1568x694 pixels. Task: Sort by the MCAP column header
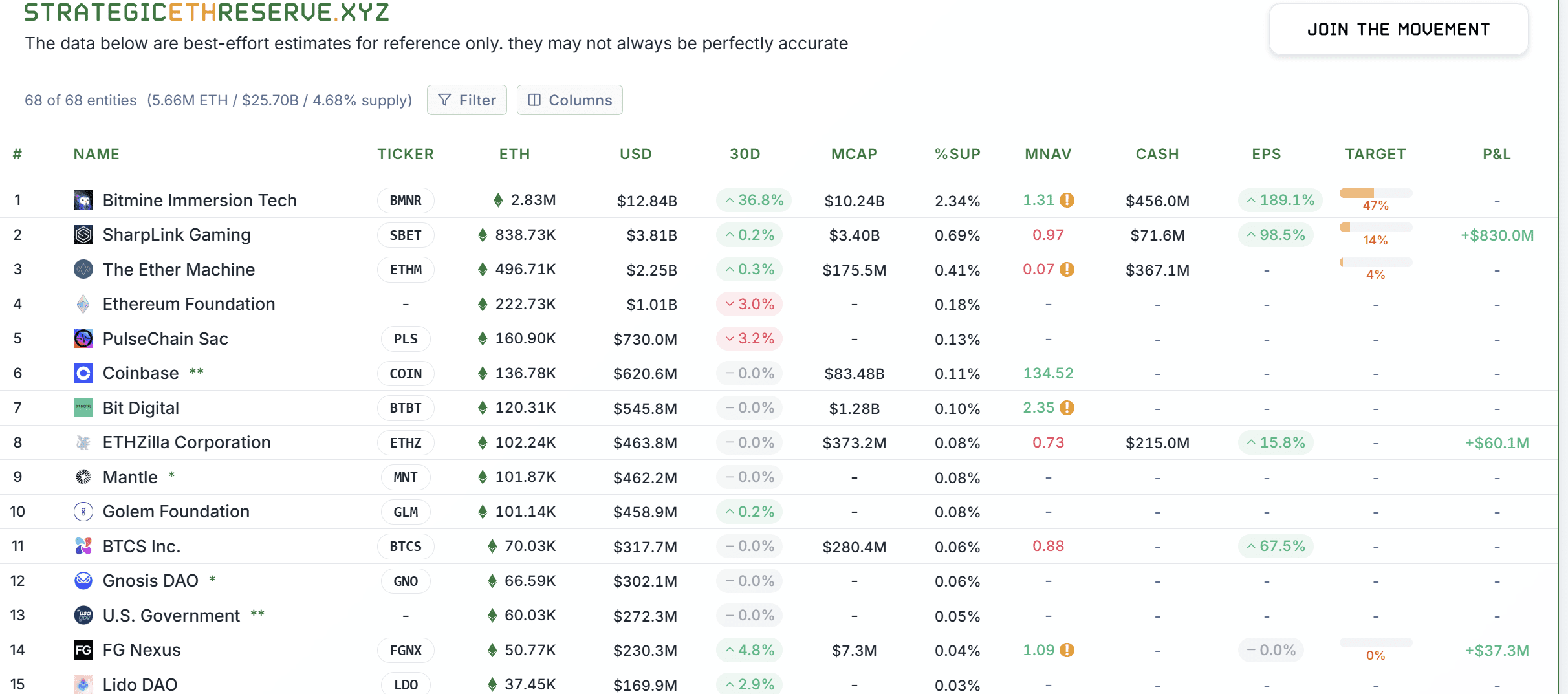tap(854, 154)
